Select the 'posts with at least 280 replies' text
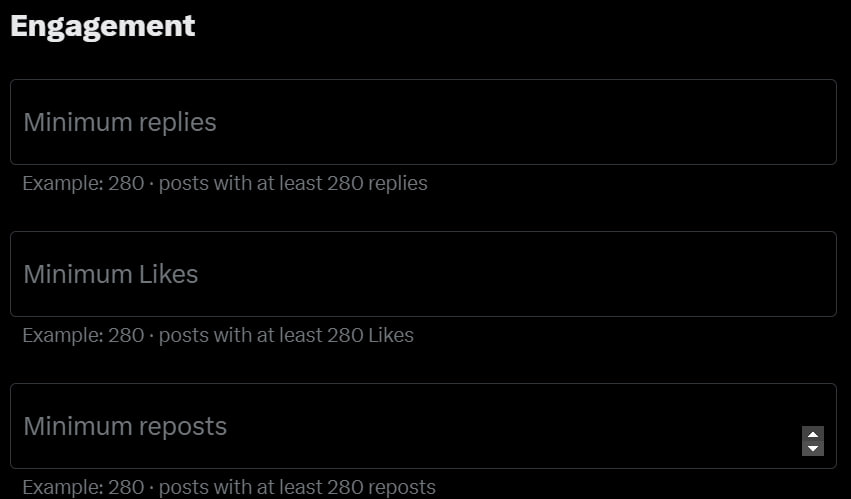The height and width of the screenshot is (499, 851). click(x=293, y=184)
